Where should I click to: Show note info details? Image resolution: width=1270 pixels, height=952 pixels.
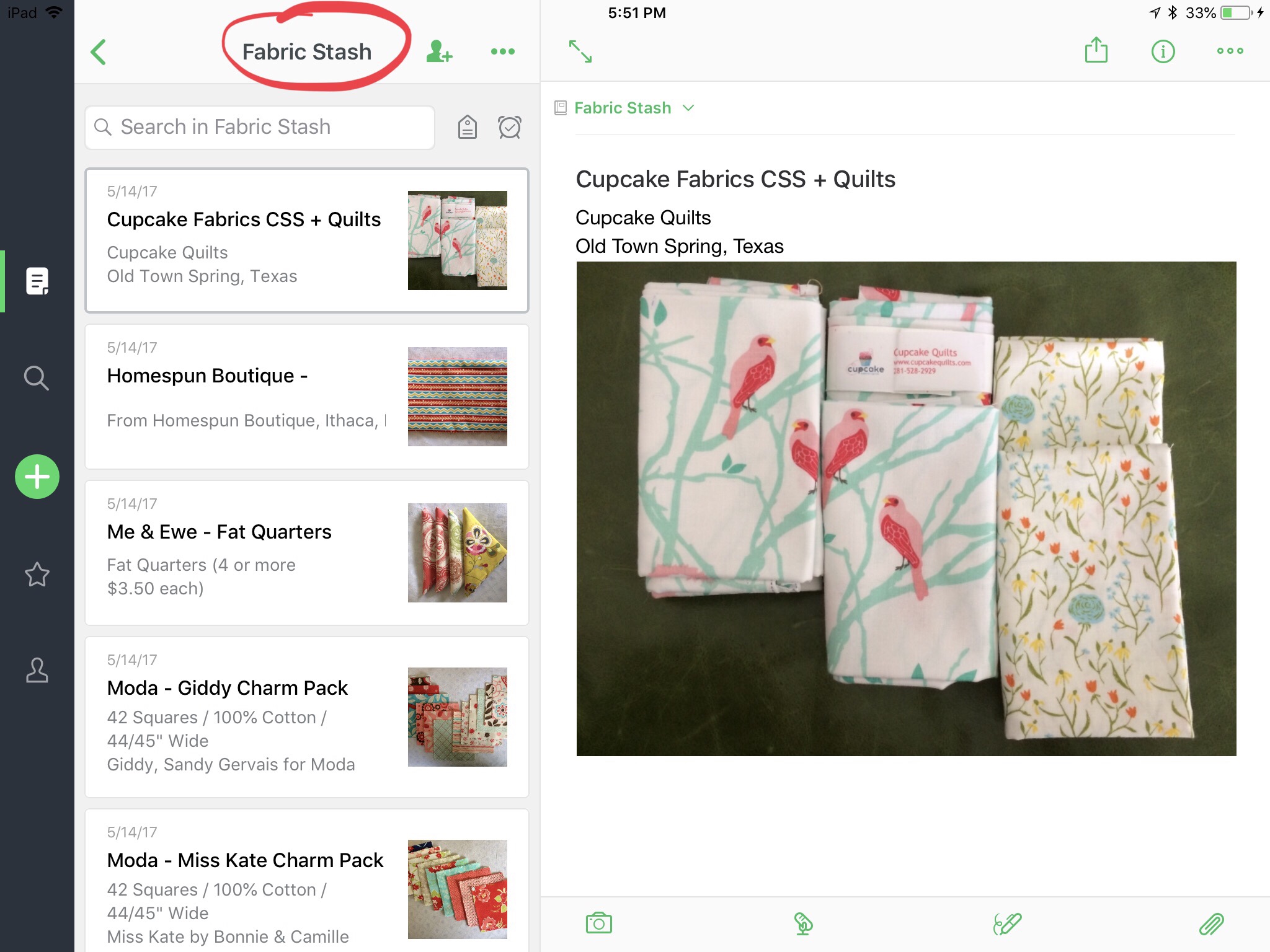point(1163,51)
